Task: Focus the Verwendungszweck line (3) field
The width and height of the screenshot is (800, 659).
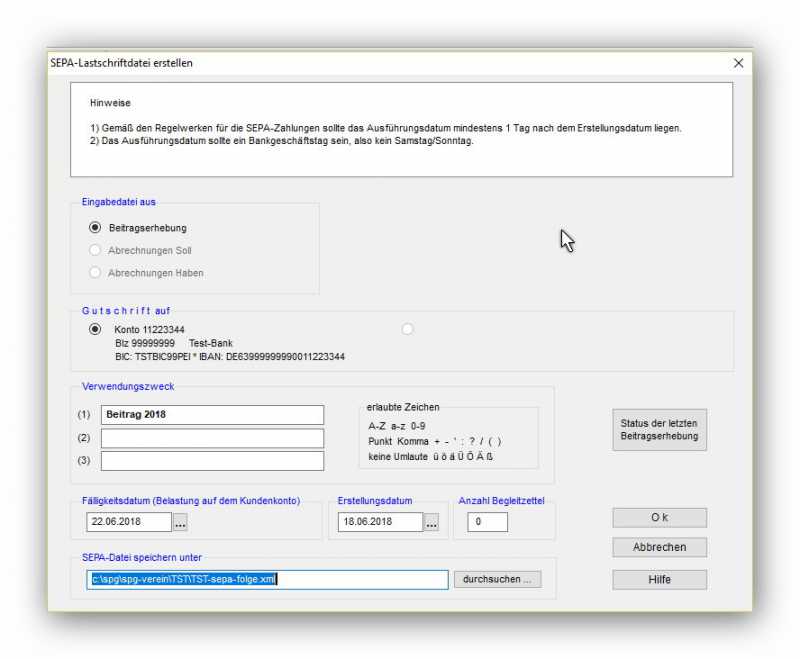Action: point(212,461)
